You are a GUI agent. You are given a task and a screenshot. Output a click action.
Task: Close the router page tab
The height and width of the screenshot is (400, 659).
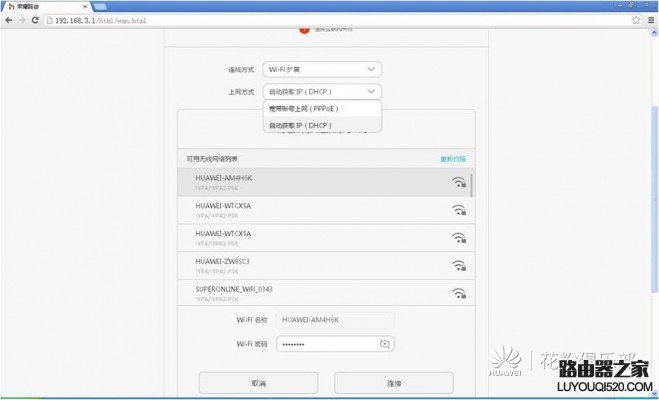pyautogui.click(x=85, y=7)
